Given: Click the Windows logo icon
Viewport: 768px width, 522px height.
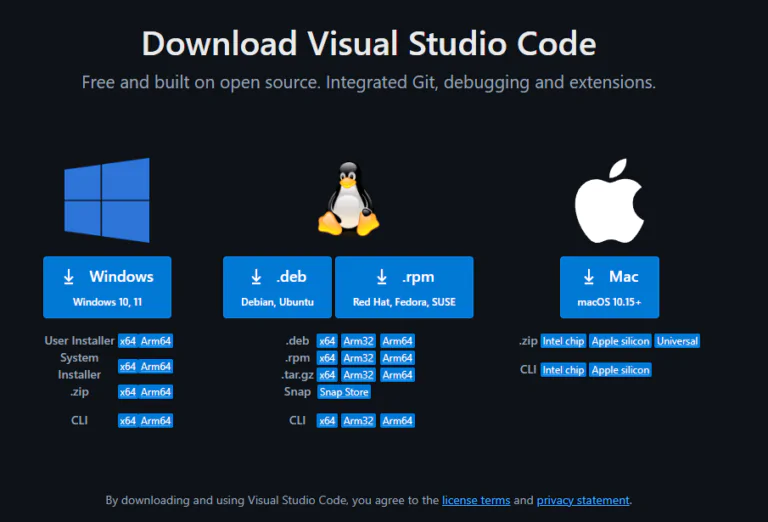Looking at the screenshot, I should coord(107,200).
